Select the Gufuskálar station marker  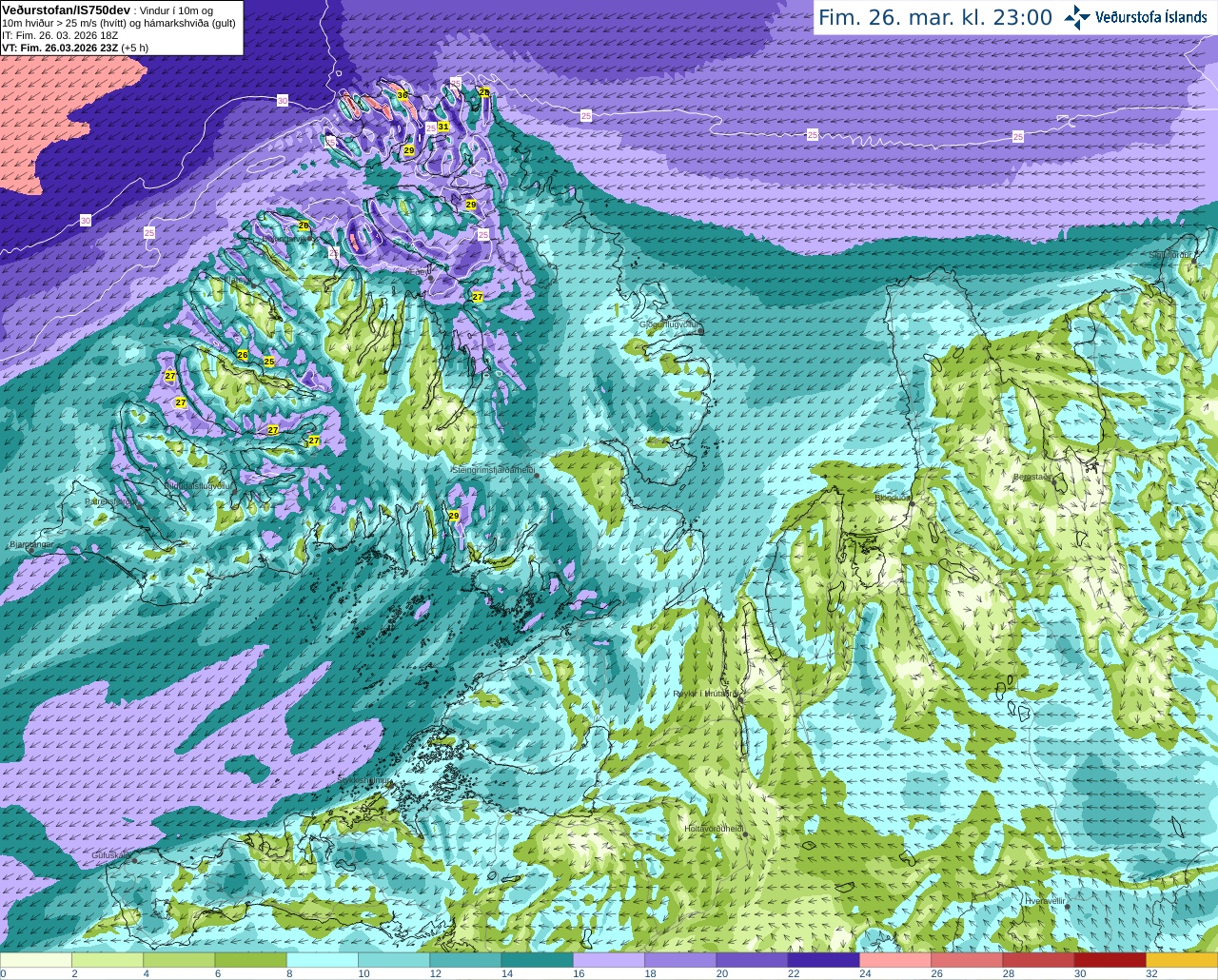134,860
